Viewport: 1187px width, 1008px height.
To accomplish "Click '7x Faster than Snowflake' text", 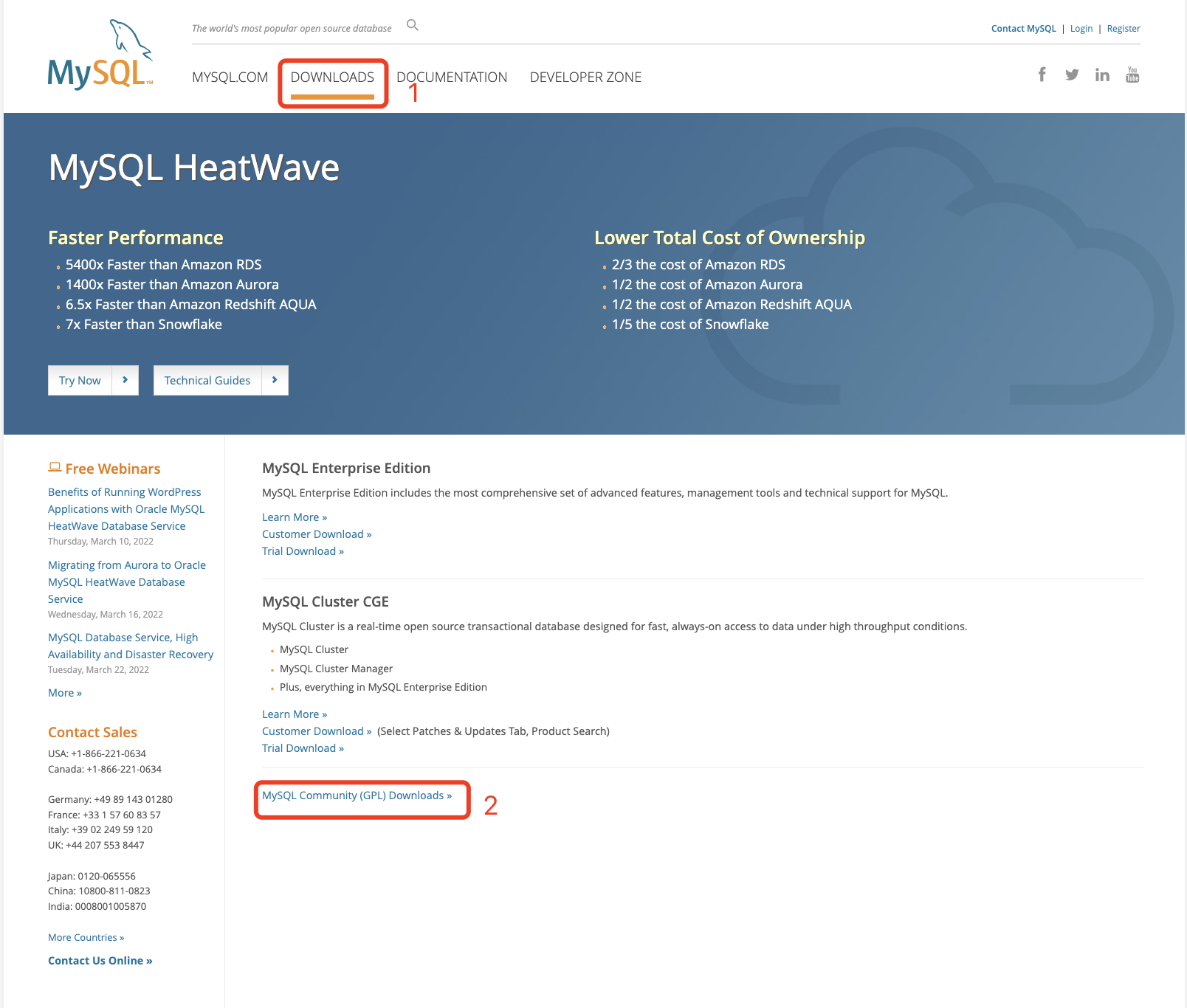I will click(x=143, y=324).
